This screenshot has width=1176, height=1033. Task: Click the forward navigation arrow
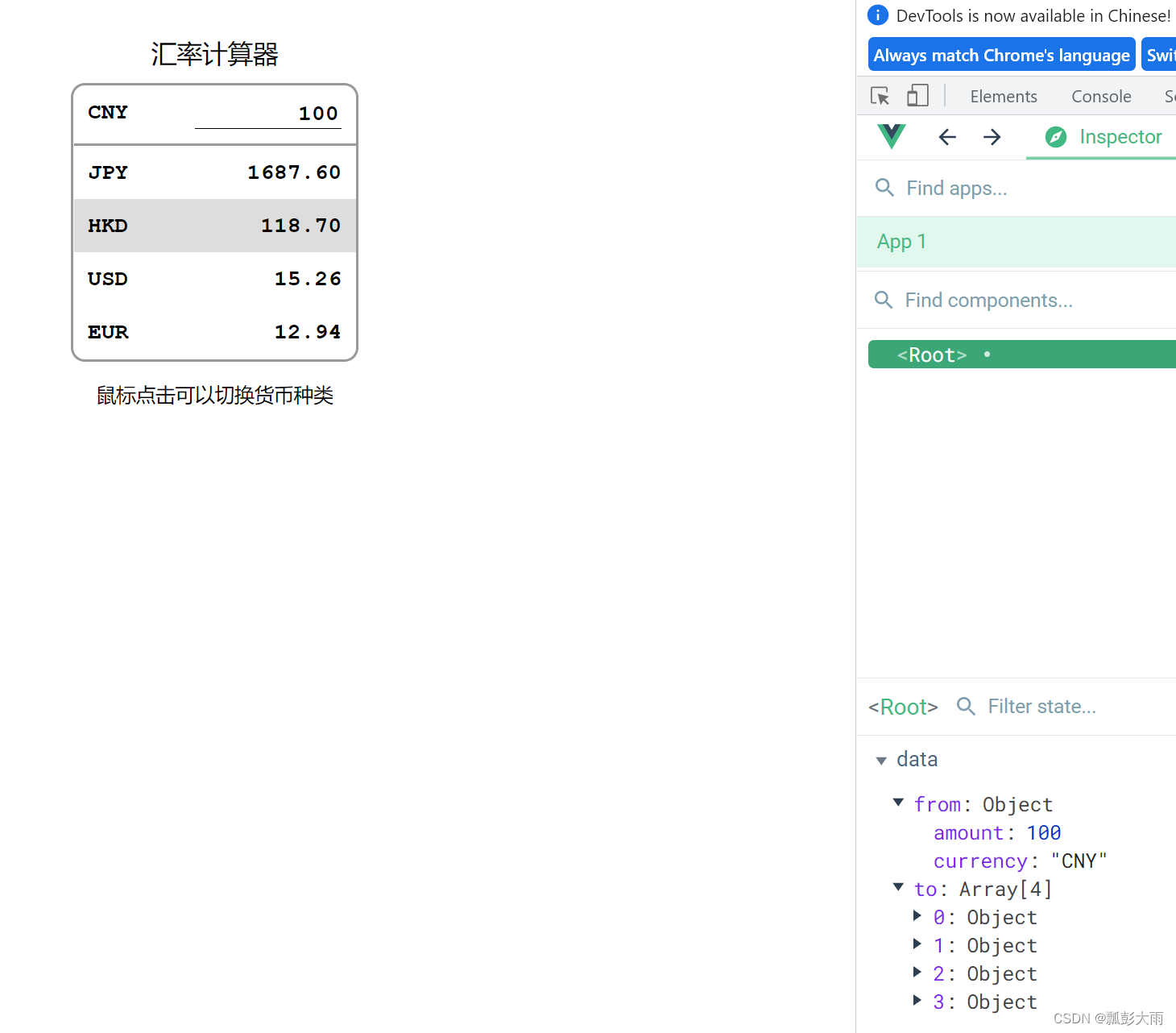[x=992, y=137]
